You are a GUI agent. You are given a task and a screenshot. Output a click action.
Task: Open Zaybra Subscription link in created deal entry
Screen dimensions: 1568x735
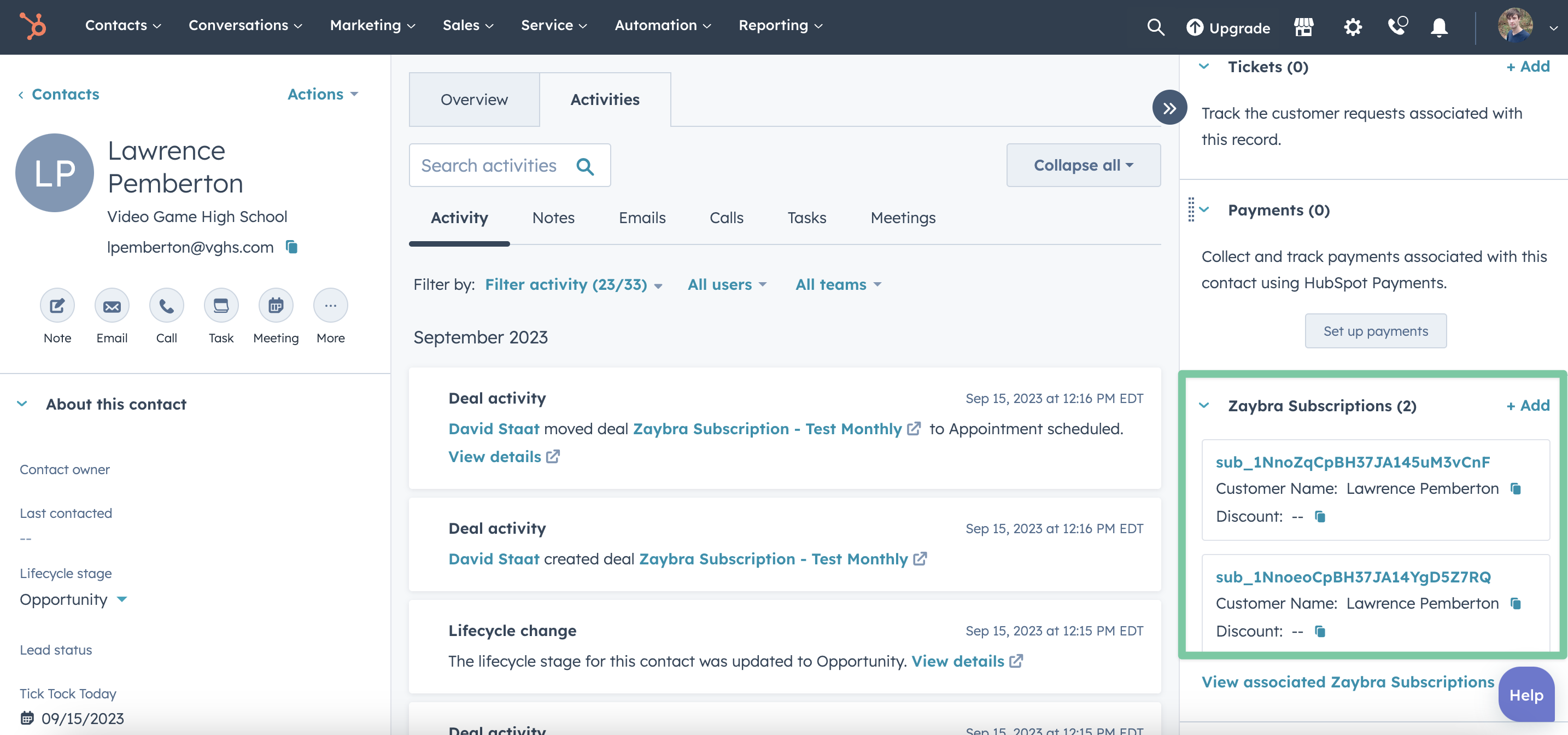[782, 559]
